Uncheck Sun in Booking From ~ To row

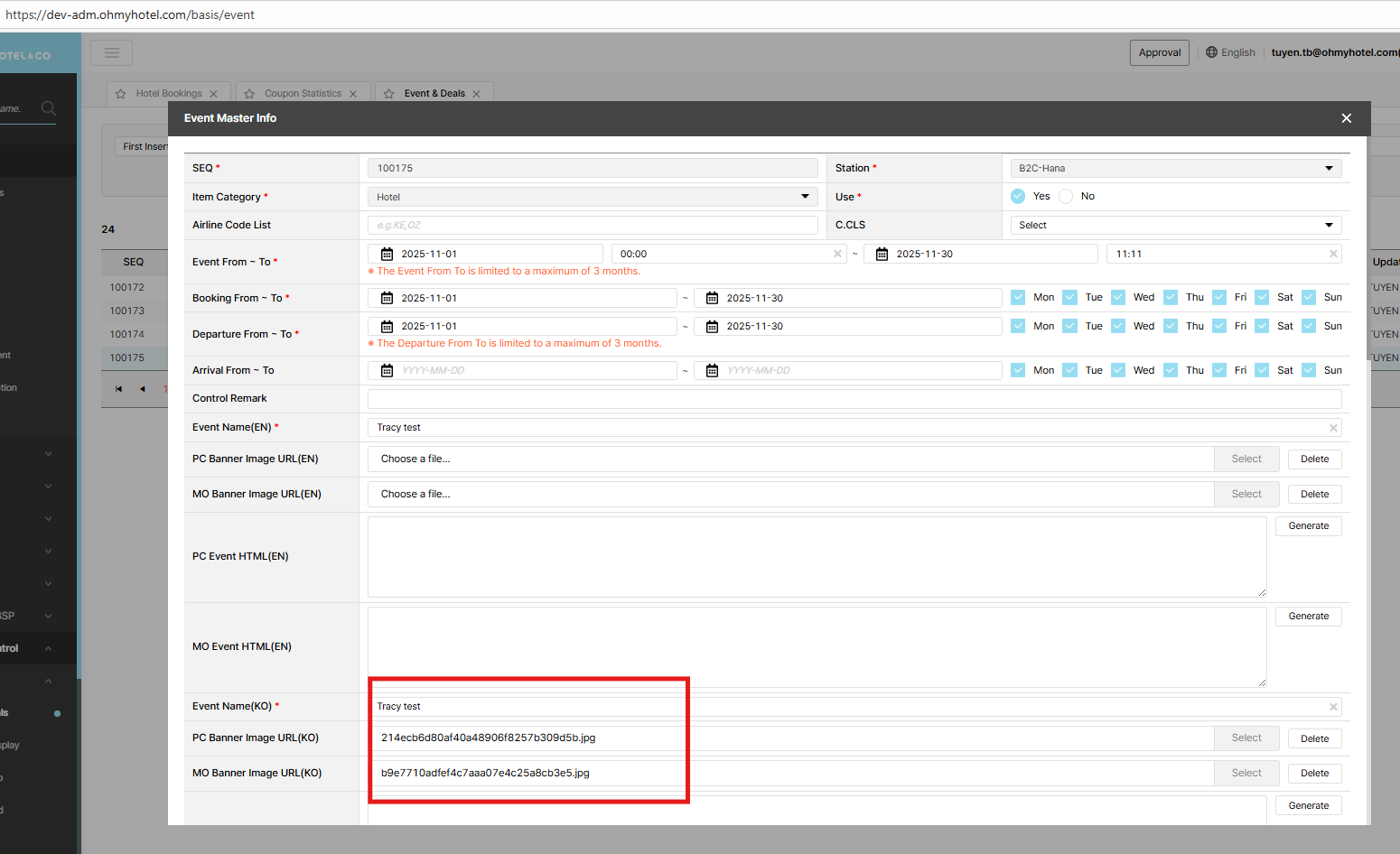click(1309, 297)
